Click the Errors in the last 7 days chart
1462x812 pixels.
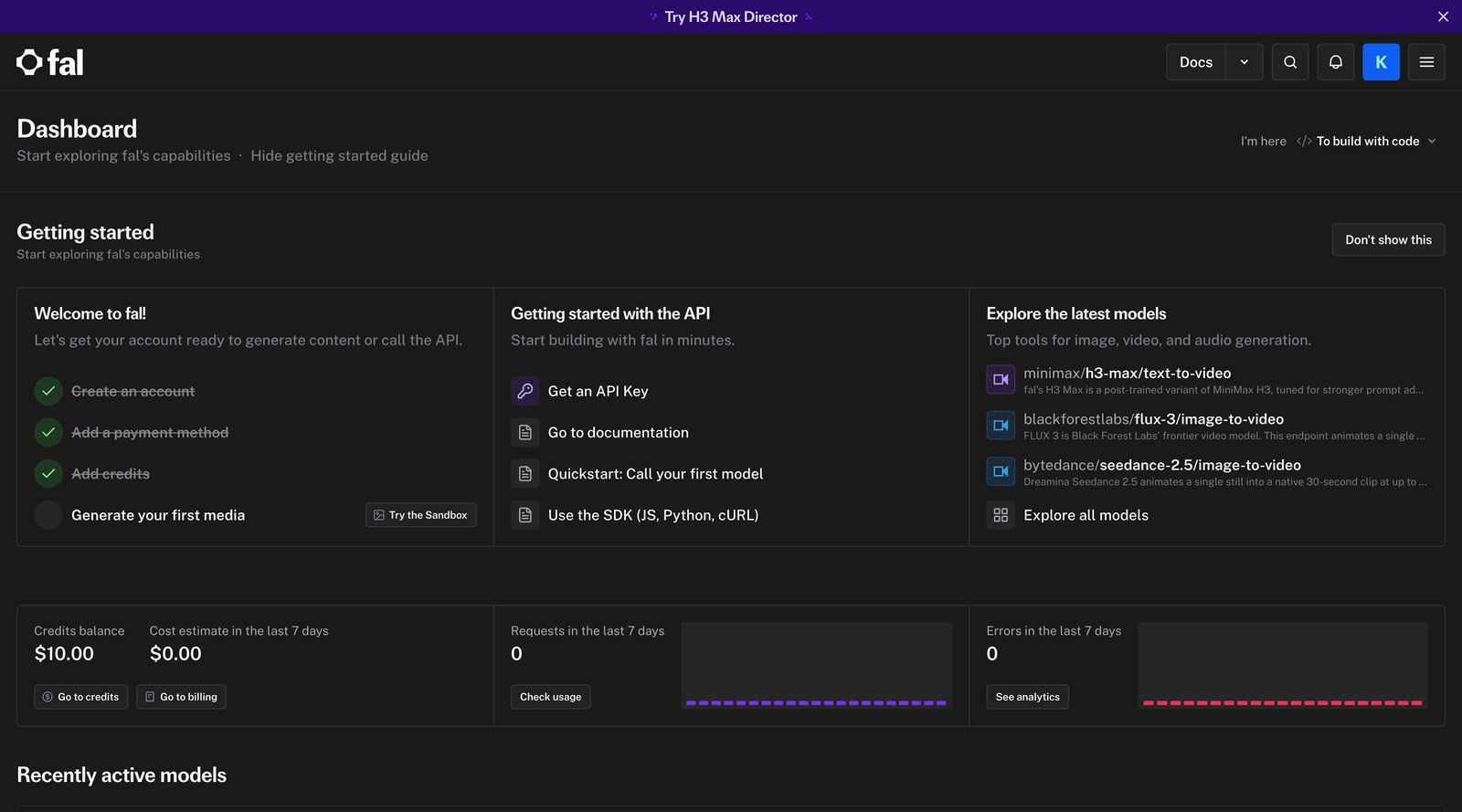coord(1283,665)
